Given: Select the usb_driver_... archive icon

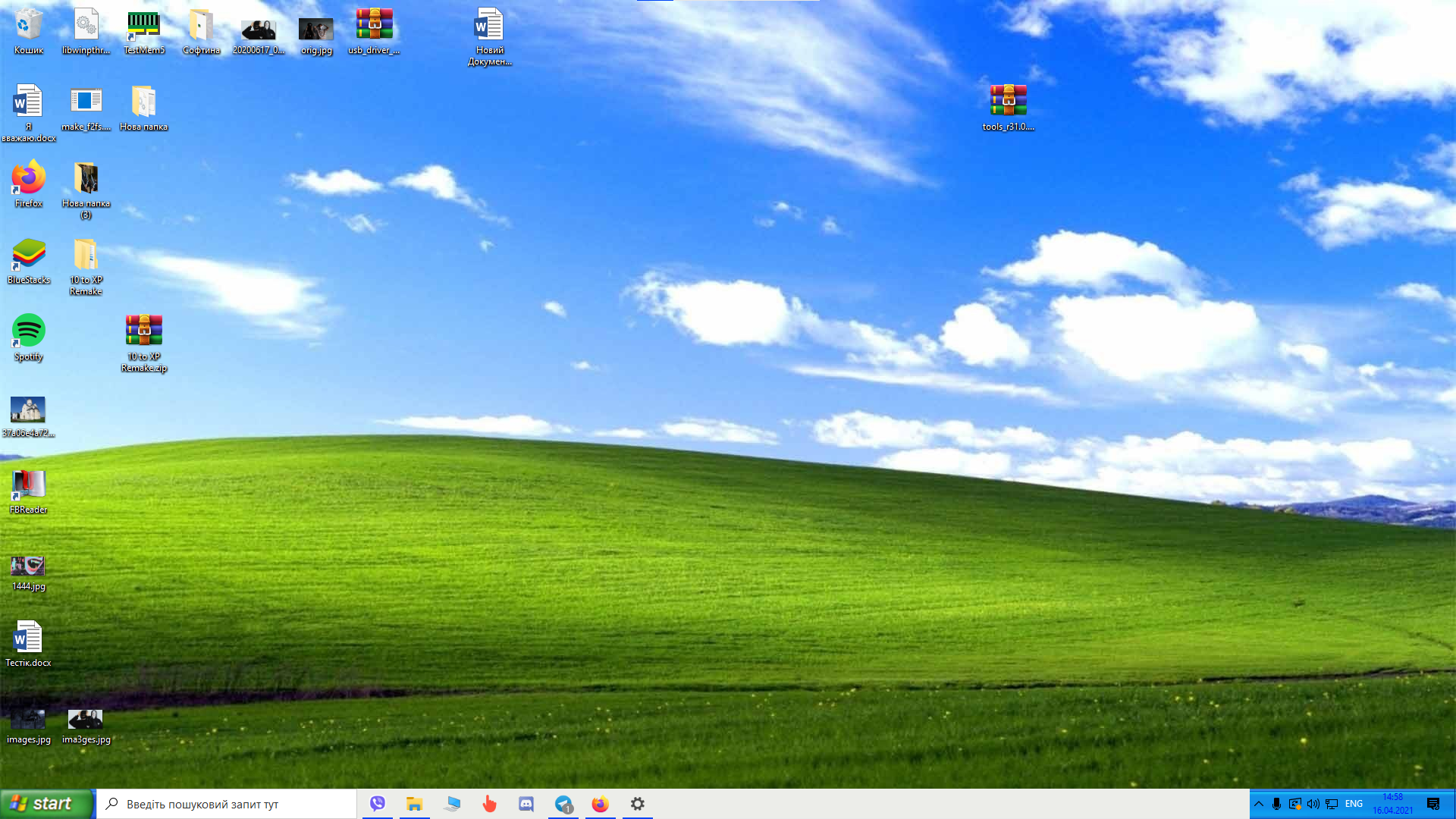Looking at the screenshot, I should click(x=374, y=31).
